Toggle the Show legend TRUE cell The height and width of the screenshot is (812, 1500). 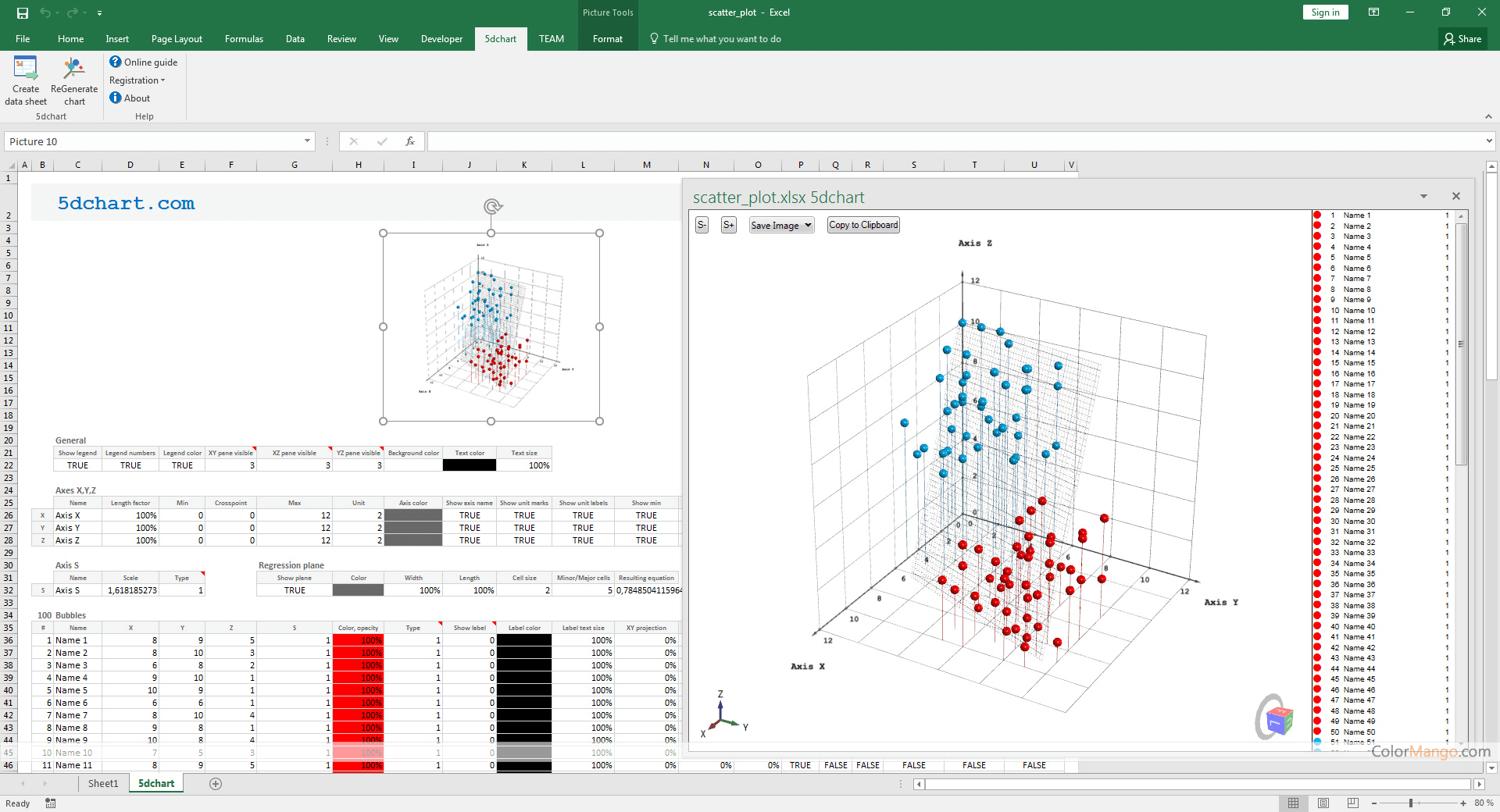77,465
